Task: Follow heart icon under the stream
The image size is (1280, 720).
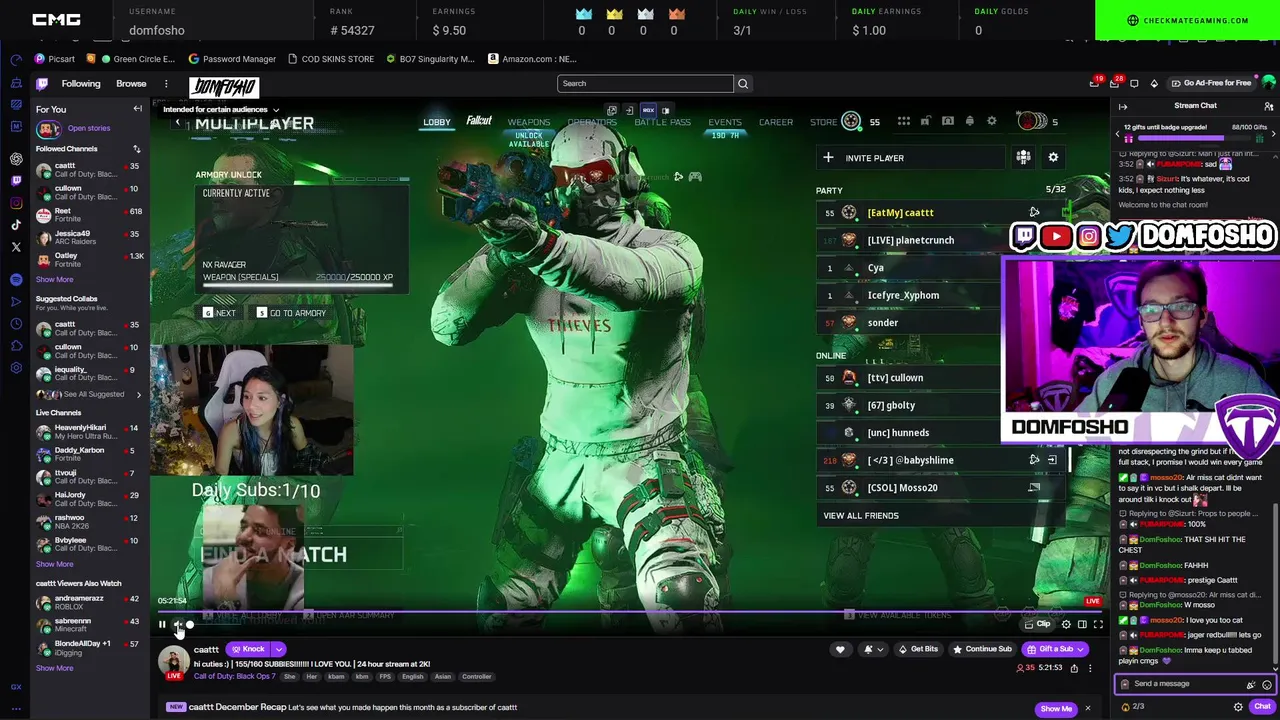Action: (840, 649)
